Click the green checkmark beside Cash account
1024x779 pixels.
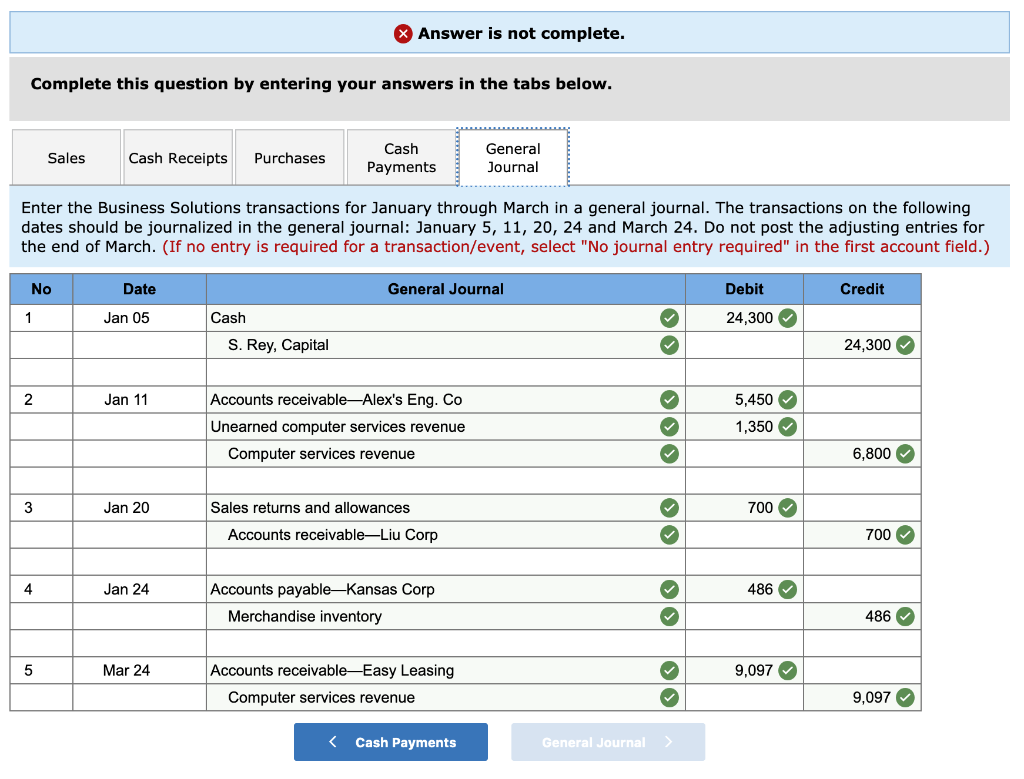(669, 318)
